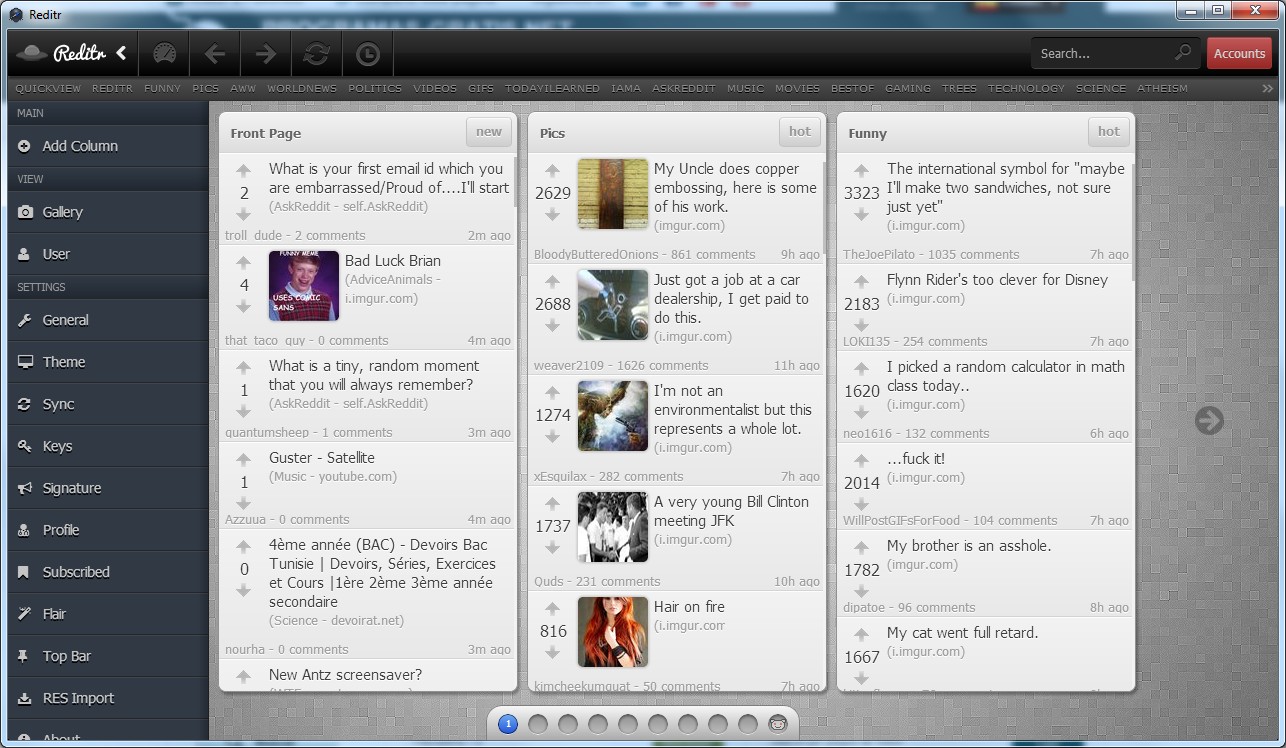The height and width of the screenshot is (748, 1286).
Task: Select the first page dot
Action: 507,723
